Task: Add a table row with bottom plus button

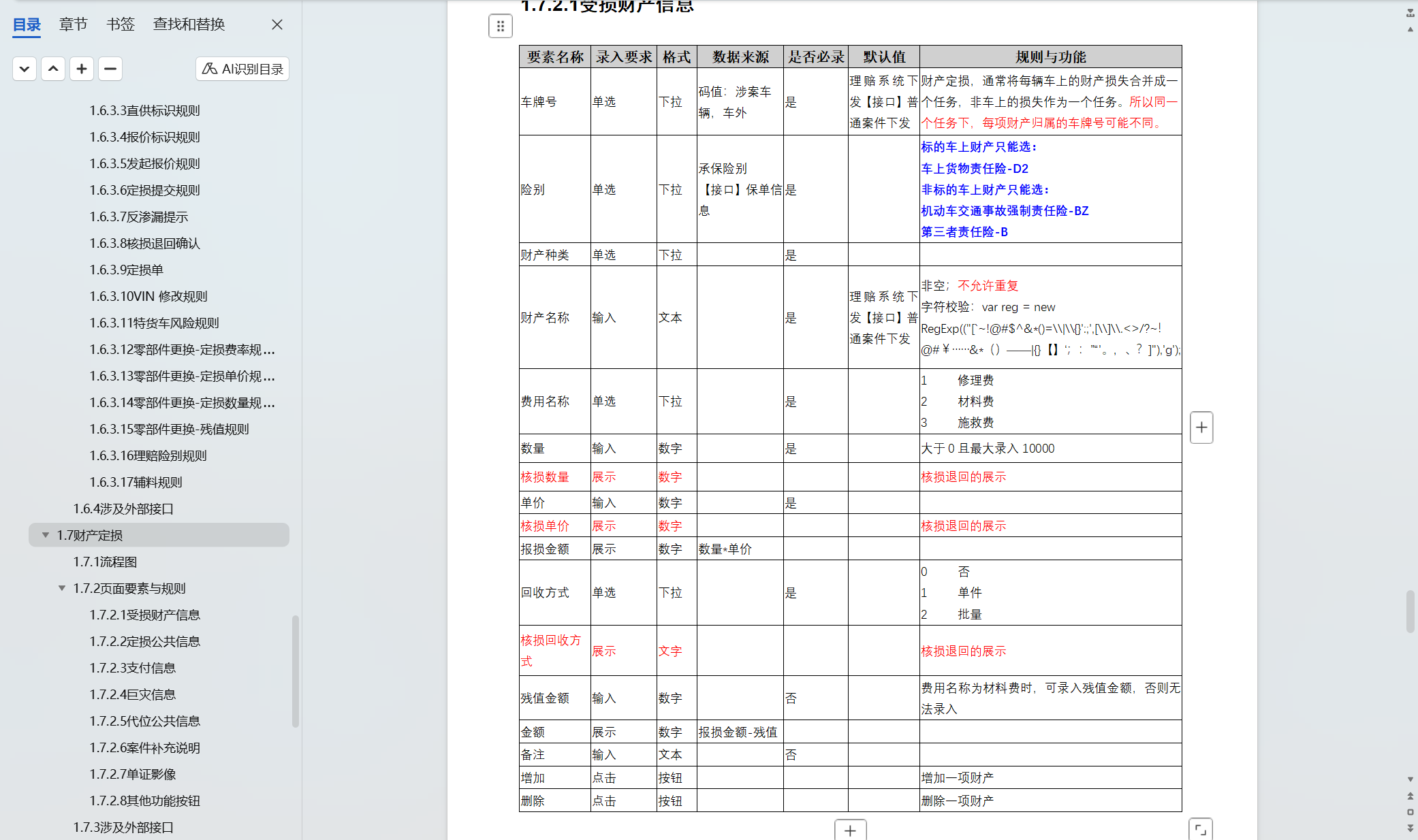Action: 850,830
